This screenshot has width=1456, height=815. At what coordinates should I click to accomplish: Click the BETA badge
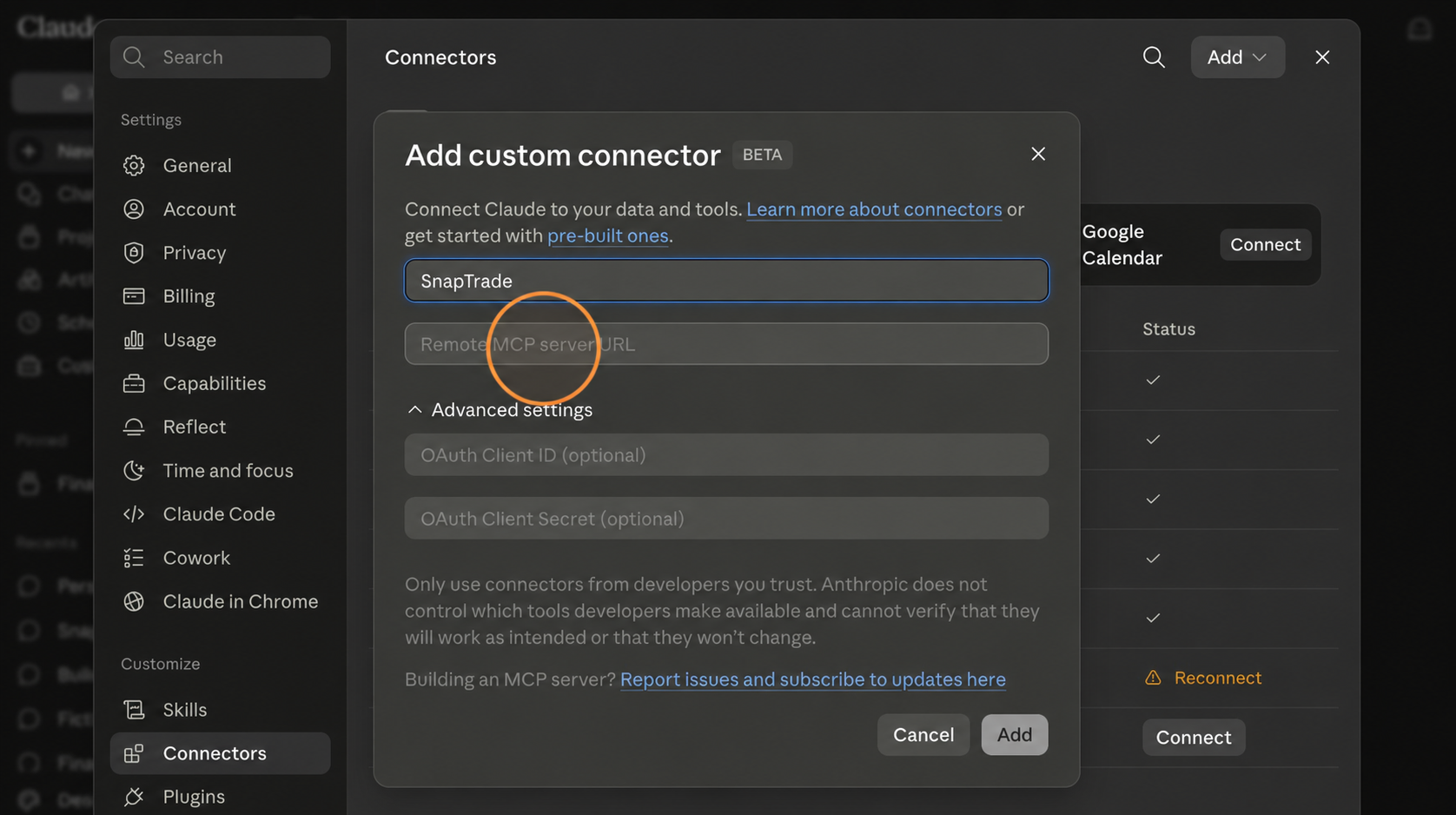pos(762,155)
